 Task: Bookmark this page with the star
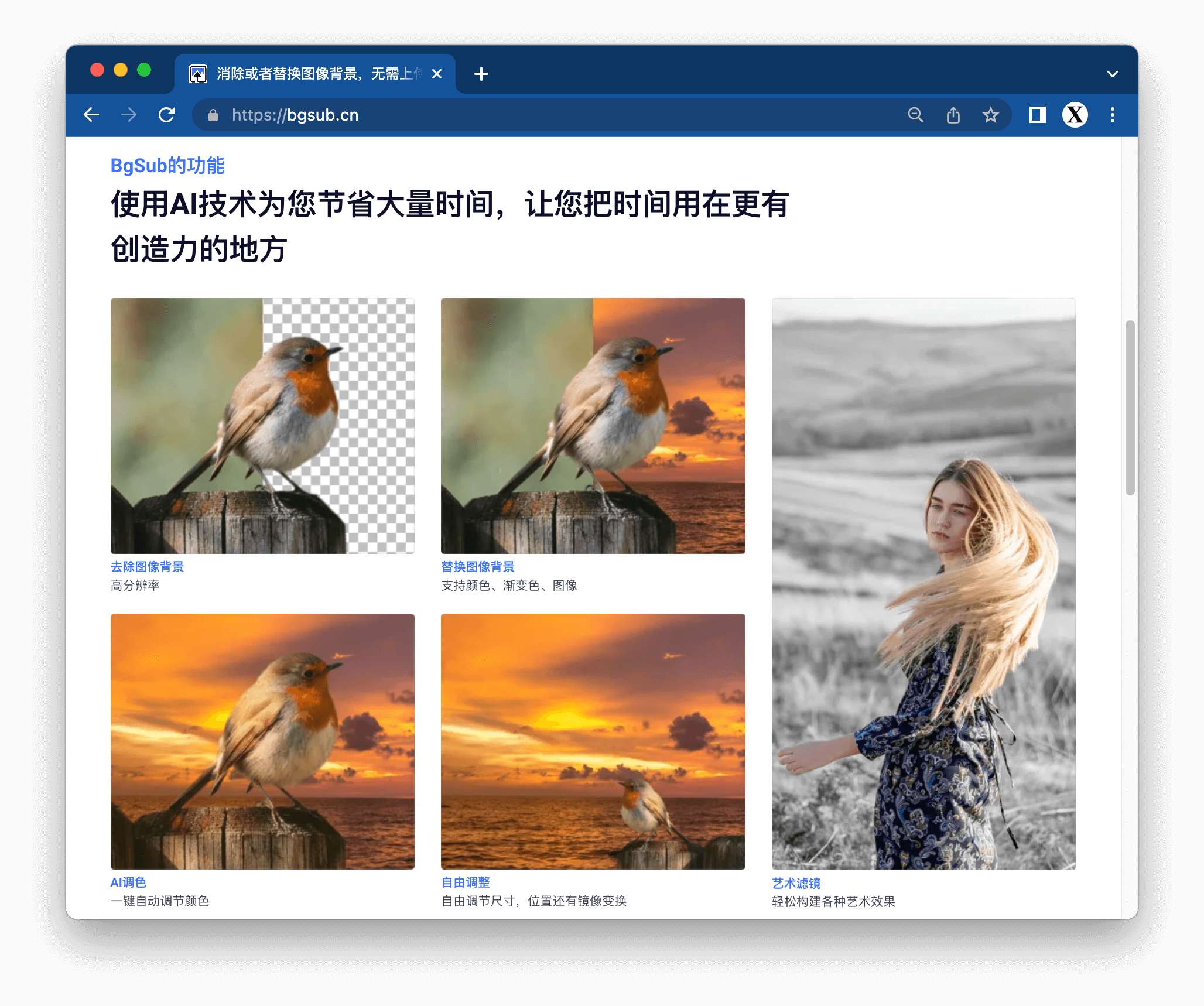click(991, 115)
